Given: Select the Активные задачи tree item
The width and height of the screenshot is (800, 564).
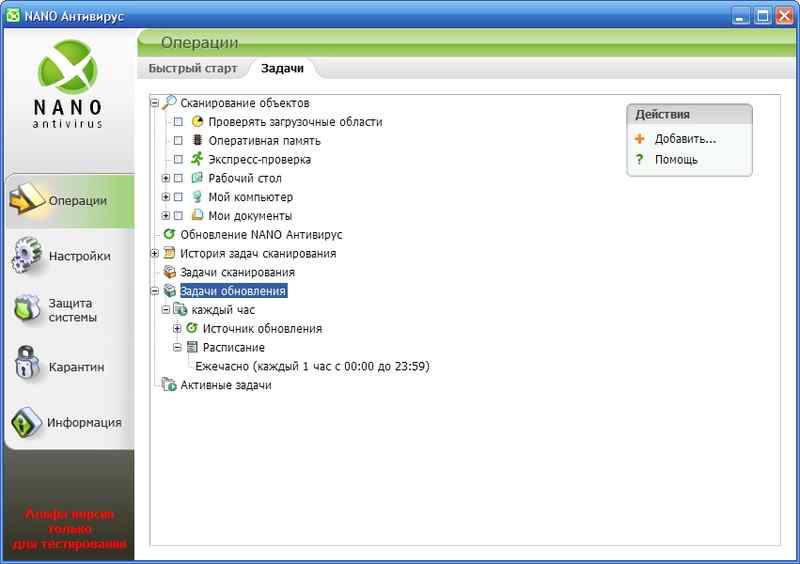Looking at the screenshot, I should 225,385.
